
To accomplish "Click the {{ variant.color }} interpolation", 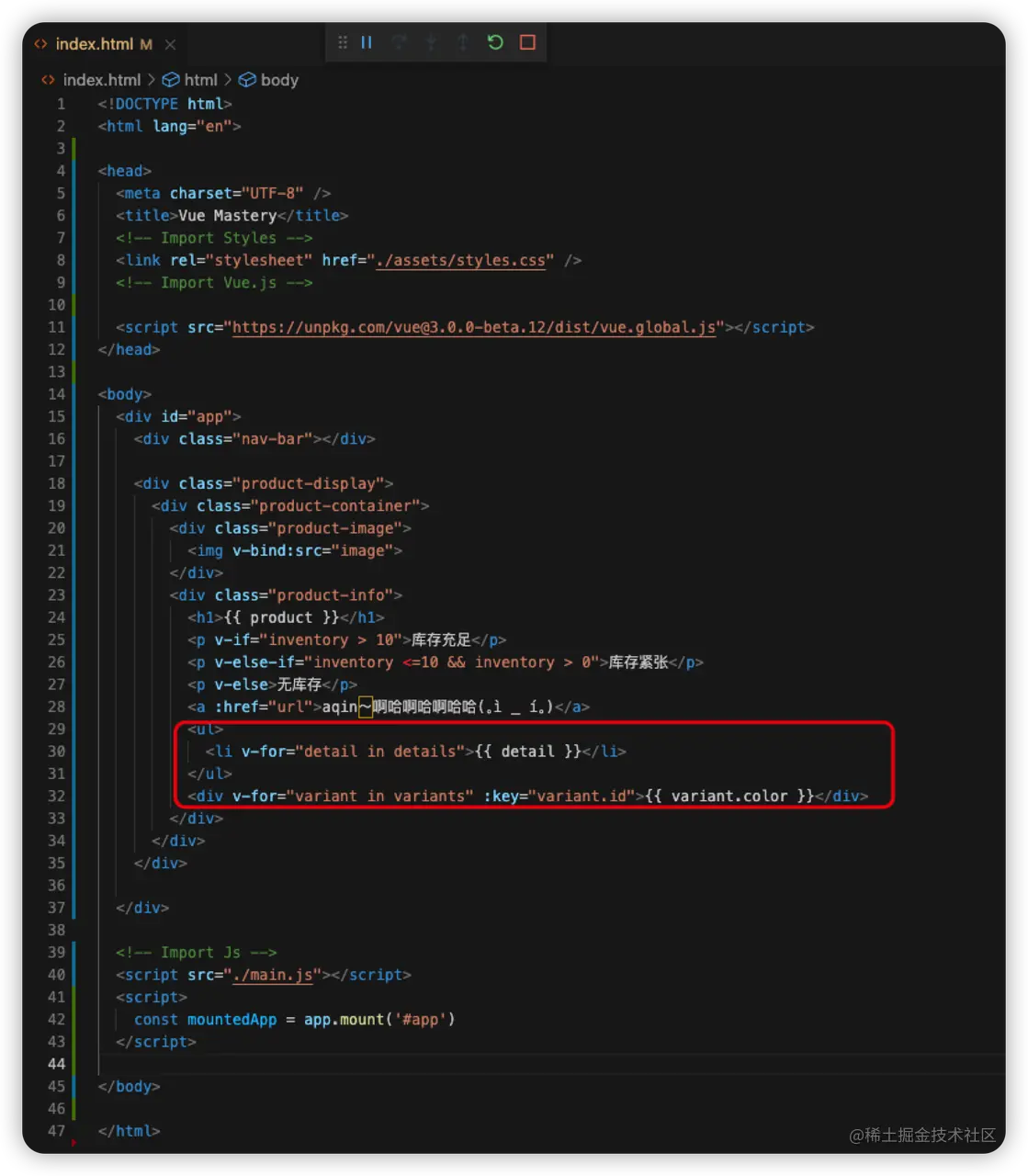I will (x=729, y=797).
